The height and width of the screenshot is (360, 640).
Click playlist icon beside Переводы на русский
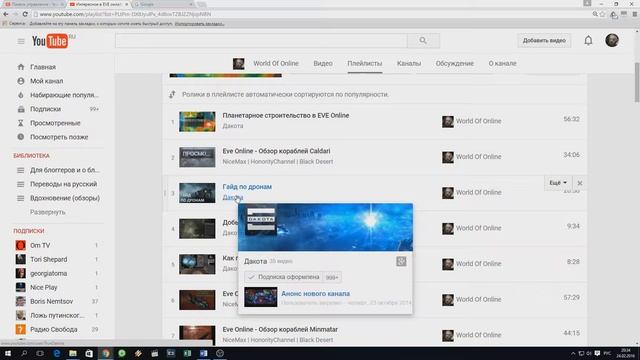tap(21, 184)
